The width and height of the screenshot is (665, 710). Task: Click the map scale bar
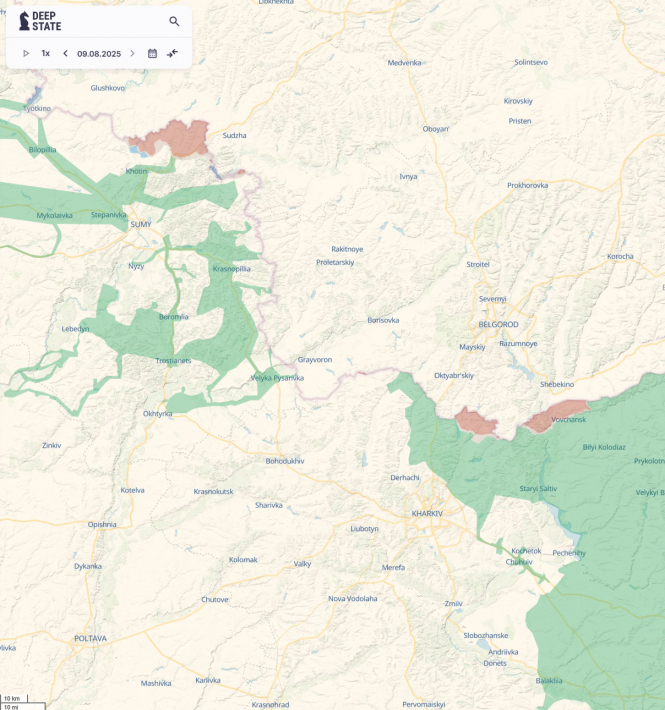pos(23,702)
